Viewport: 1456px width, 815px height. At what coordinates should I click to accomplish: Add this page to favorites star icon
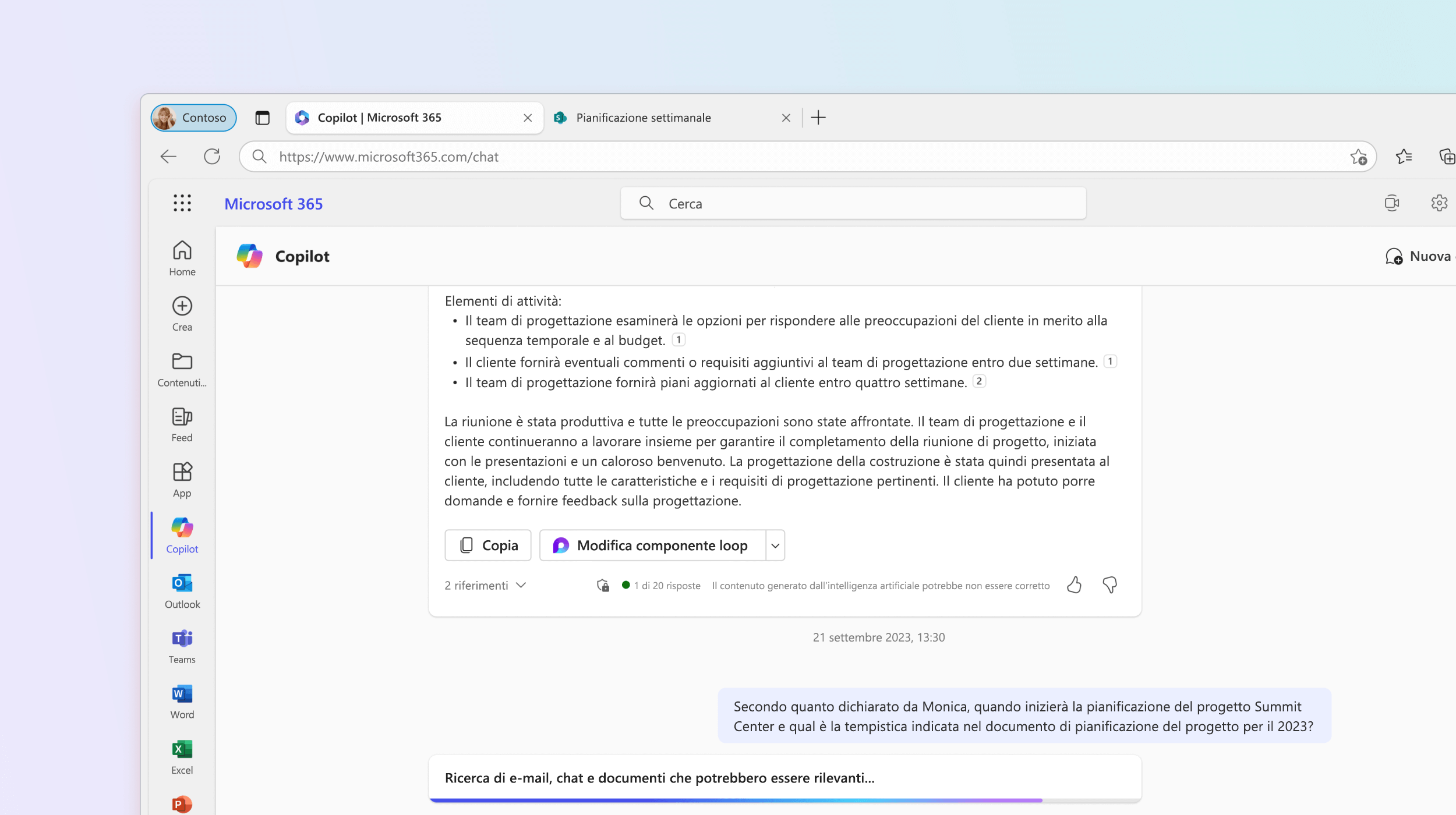[1358, 157]
